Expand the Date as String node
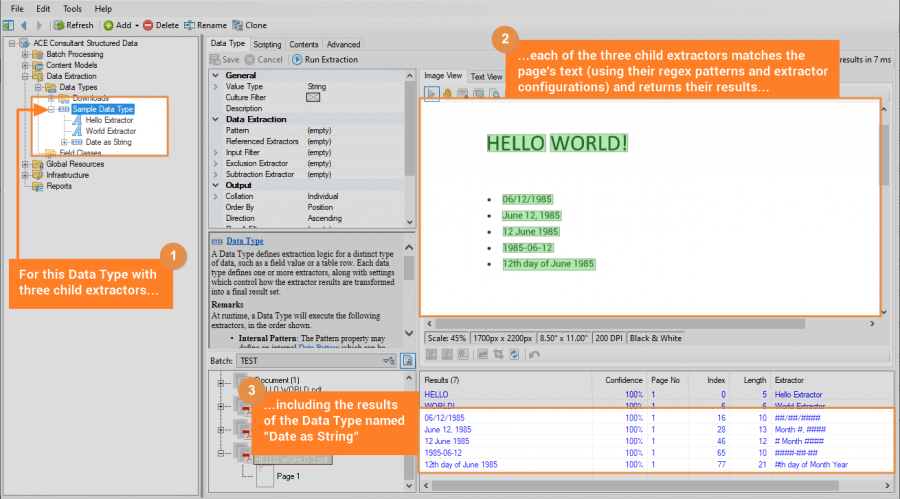This screenshot has height=499, width=900. (x=63, y=142)
